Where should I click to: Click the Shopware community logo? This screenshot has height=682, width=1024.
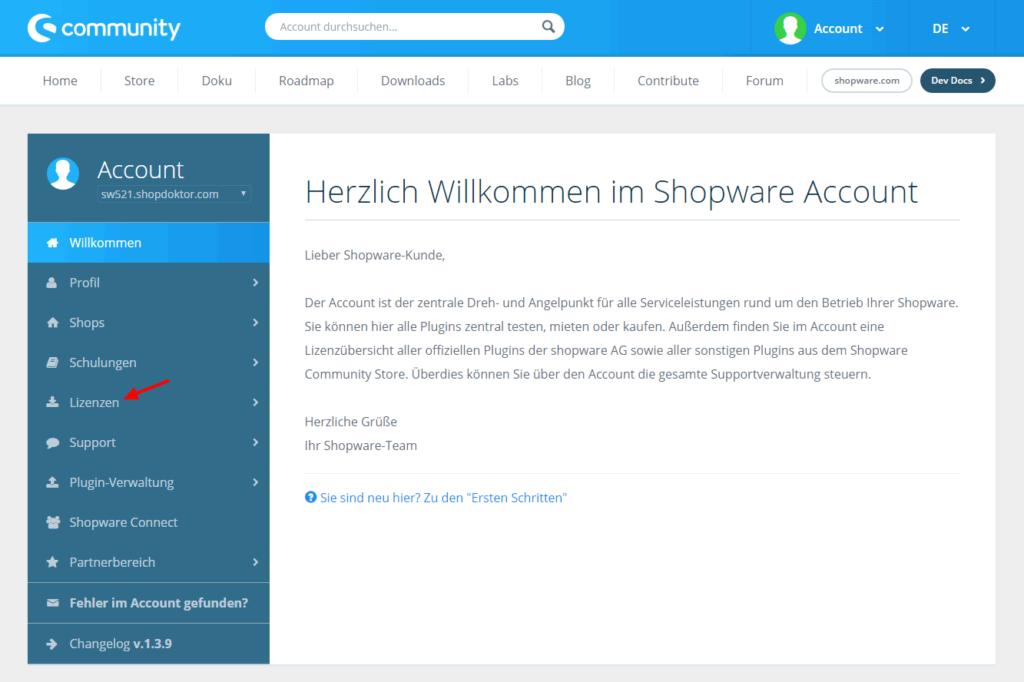click(x=104, y=28)
